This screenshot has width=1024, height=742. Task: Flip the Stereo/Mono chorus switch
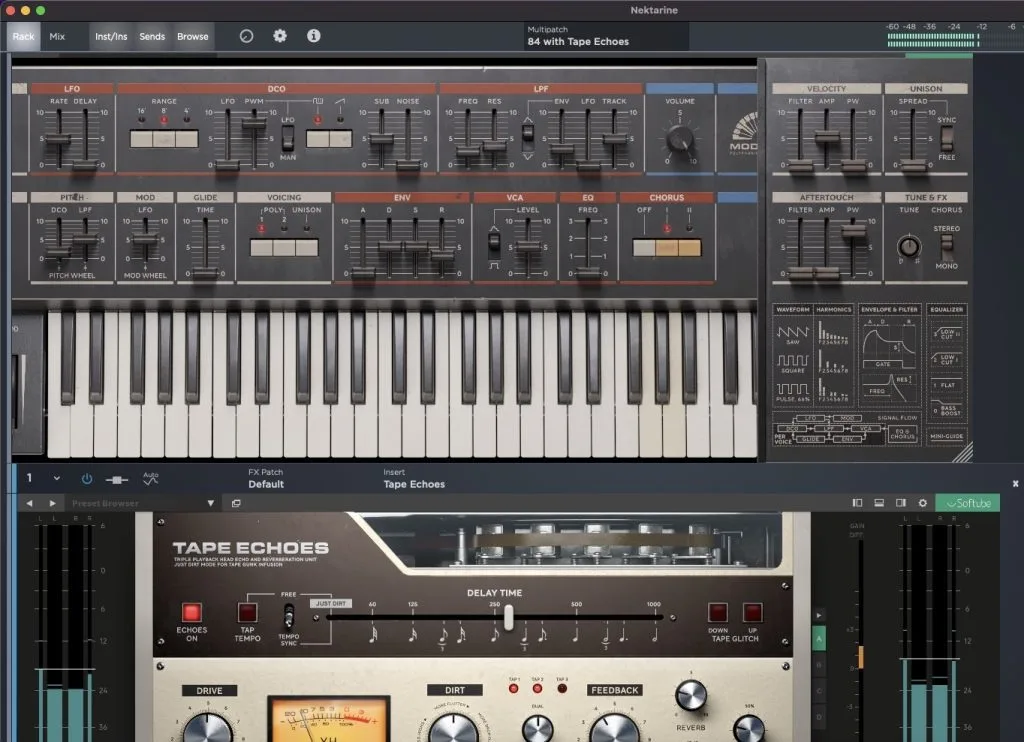(946, 246)
